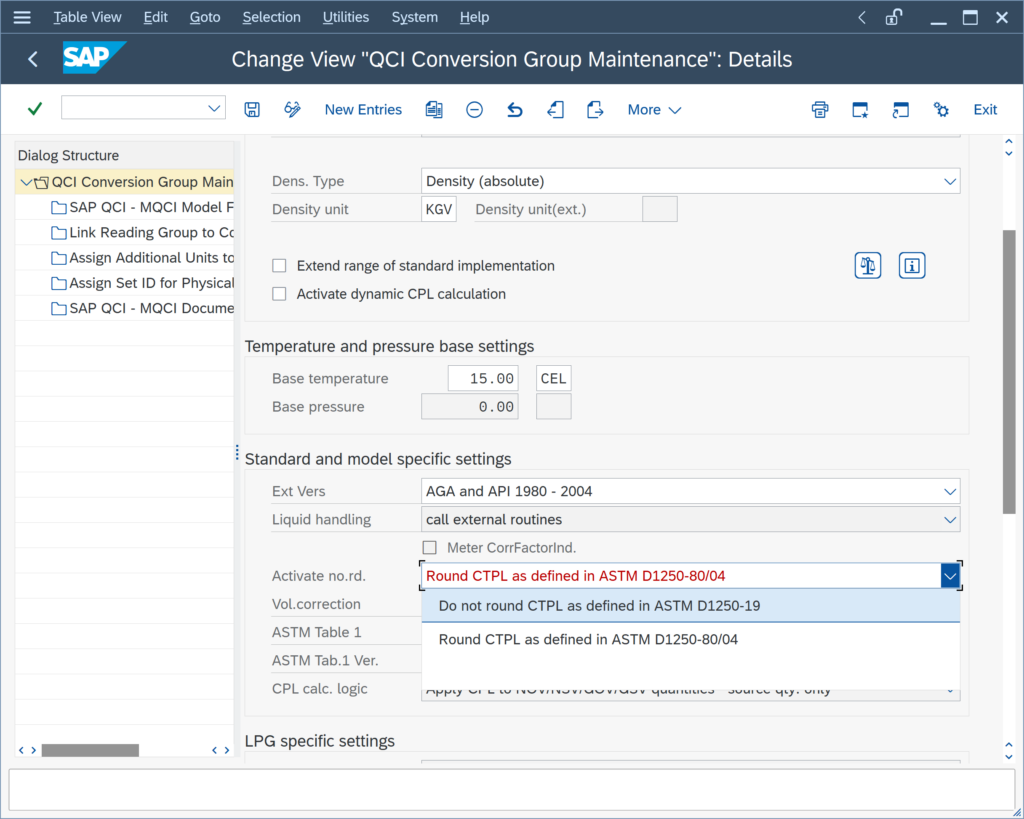Delete entry using the minus circle icon
Screen dimensions: 1024x819
point(475,109)
